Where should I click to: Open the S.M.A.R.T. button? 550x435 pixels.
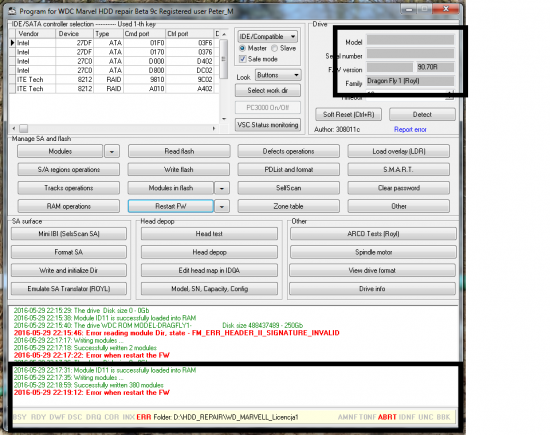pyautogui.click(x=399, y=170)
